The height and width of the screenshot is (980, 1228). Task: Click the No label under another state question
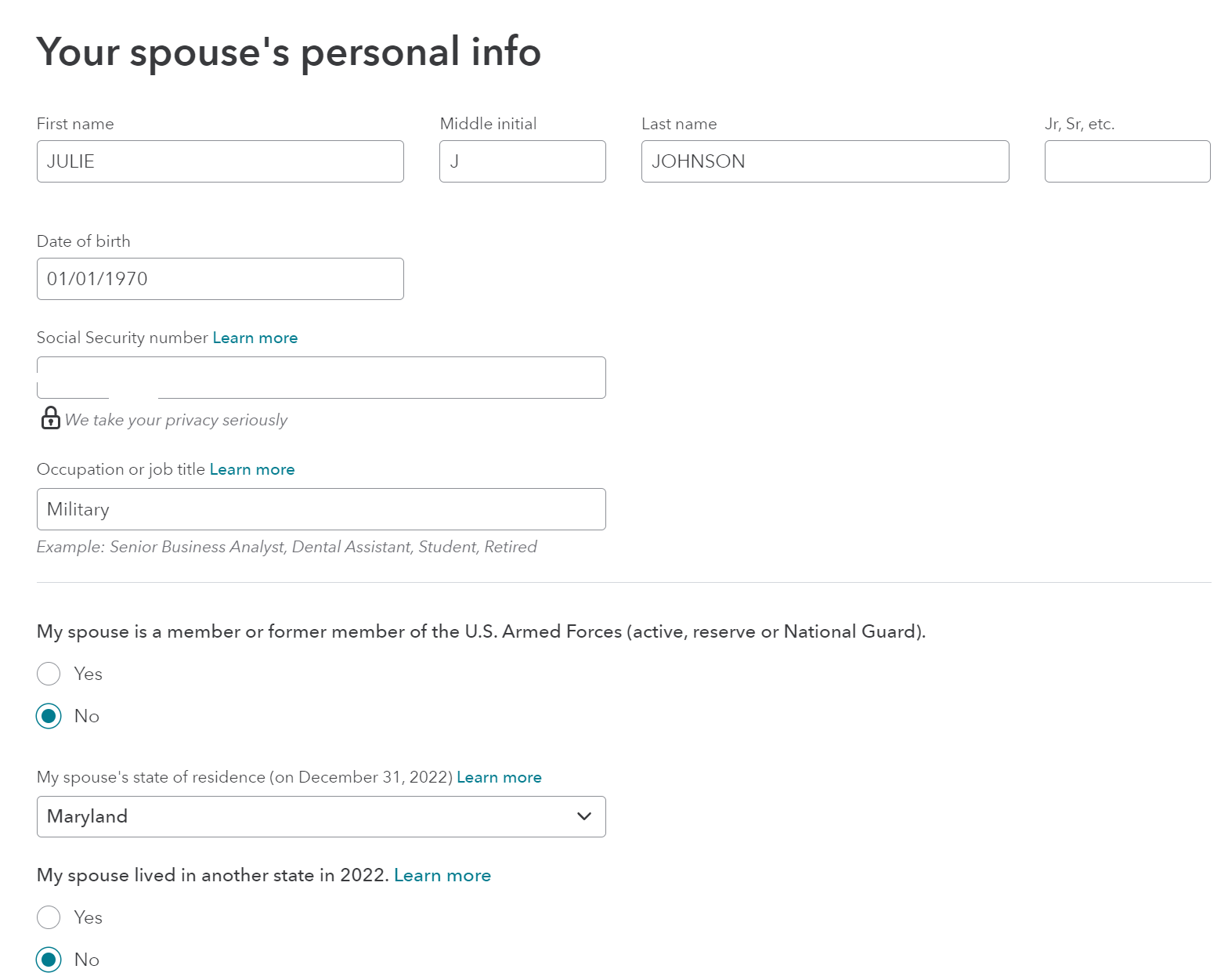coord(87,960)
